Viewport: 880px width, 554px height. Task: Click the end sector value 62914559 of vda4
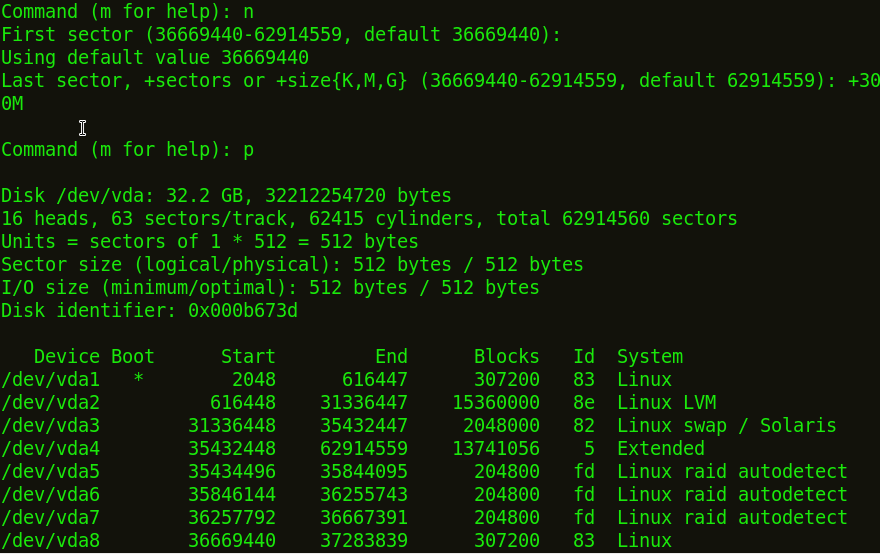364,448
